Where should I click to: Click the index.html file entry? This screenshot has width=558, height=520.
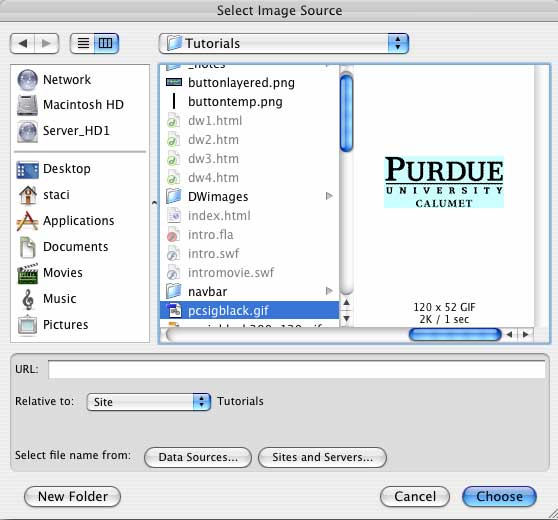pyautogui.click(x=249, y=216)
